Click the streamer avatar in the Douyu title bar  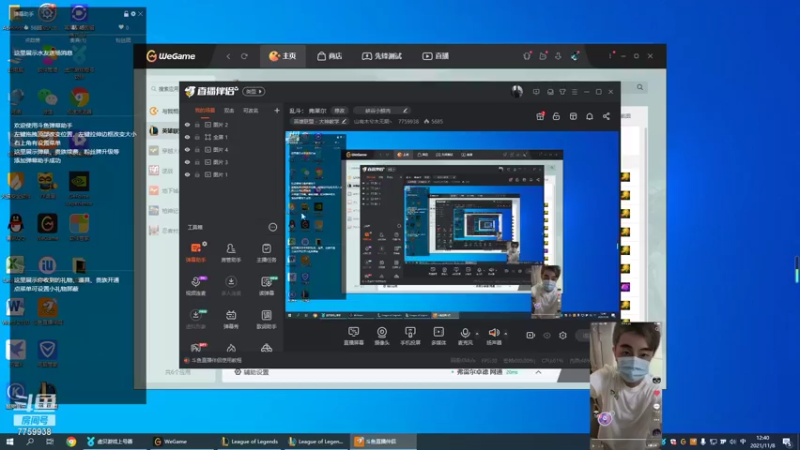(x=517, y=91)
